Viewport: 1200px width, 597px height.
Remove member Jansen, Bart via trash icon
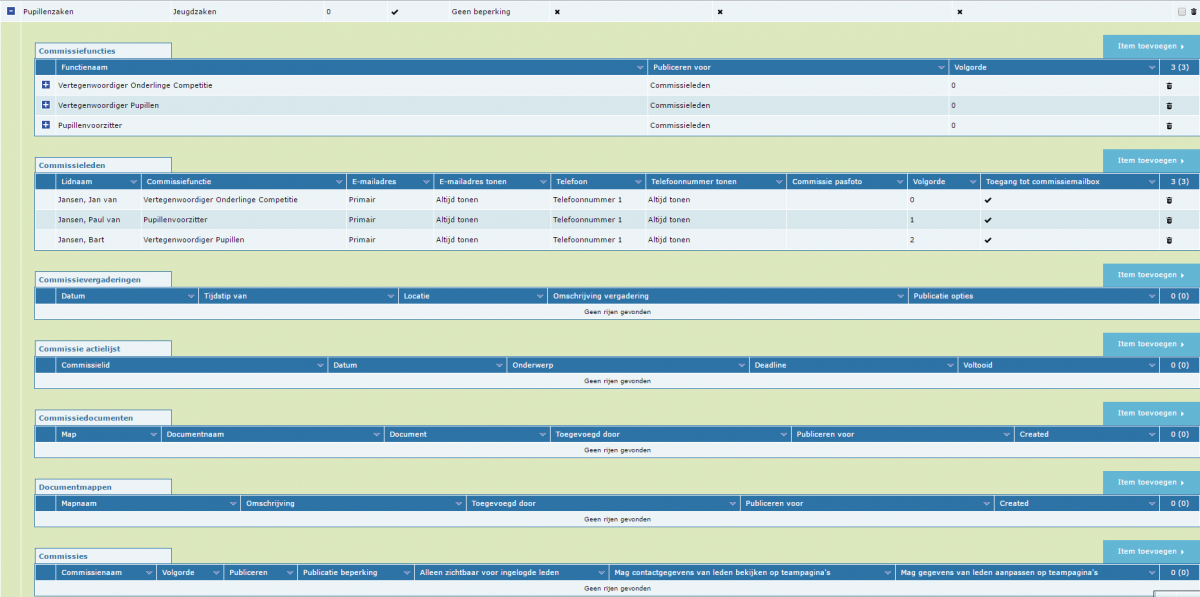click(1169, 240)
